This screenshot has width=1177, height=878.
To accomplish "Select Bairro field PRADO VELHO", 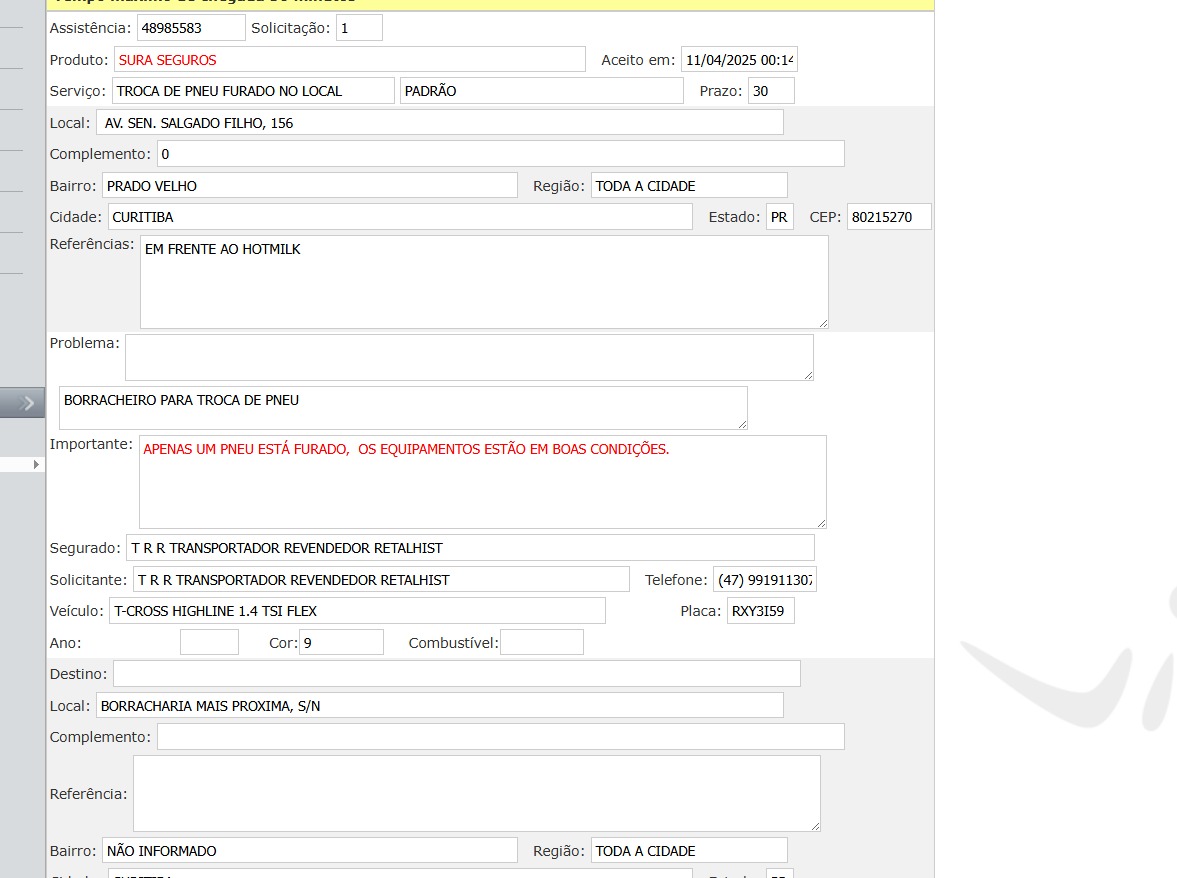I will click(x=310, y=185).
